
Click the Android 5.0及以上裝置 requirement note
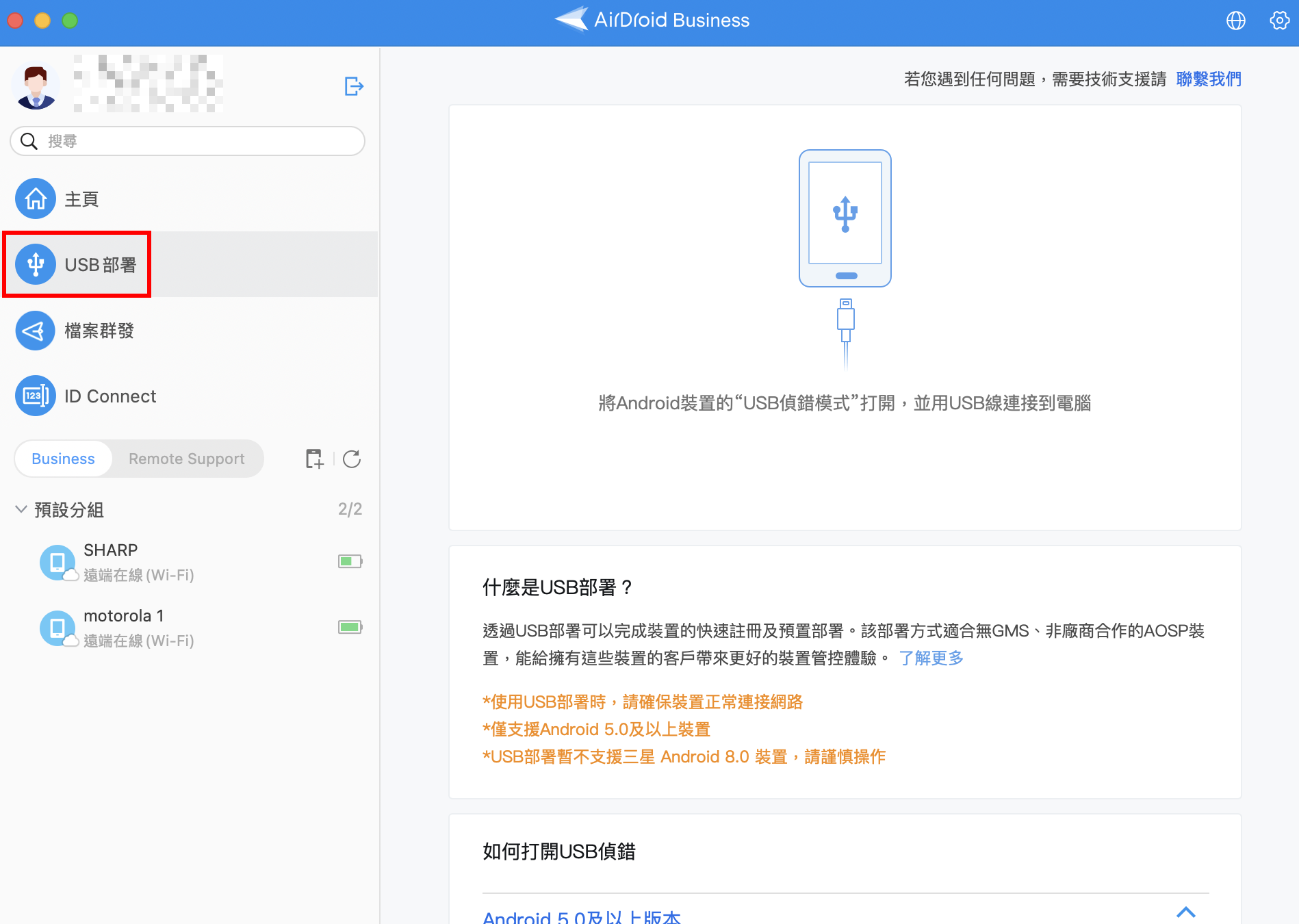click(x=597, y=730)
